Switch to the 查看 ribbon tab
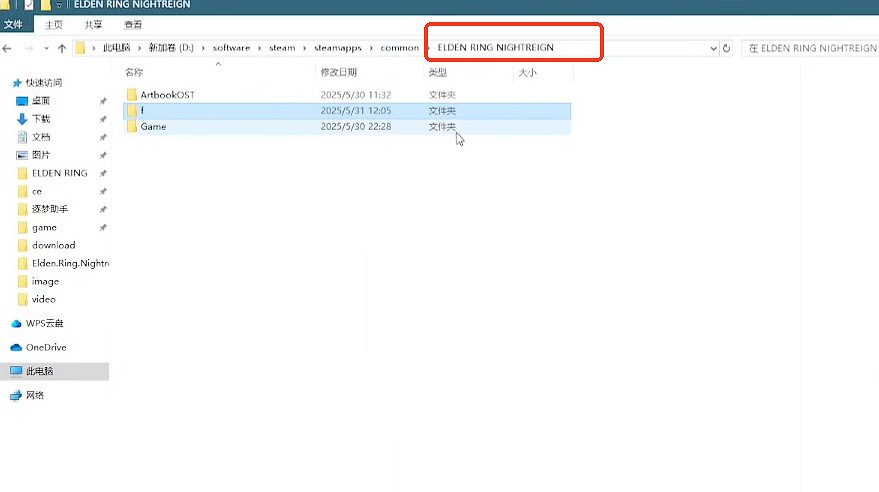The width and height of the screenshot is (879, 492). pos(133,24)
